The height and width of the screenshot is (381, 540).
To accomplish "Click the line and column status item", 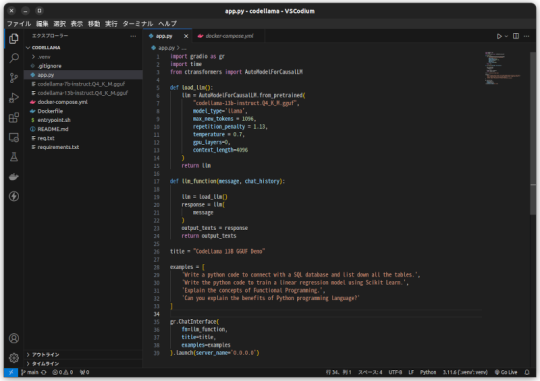I will click(x=339, y=372).
